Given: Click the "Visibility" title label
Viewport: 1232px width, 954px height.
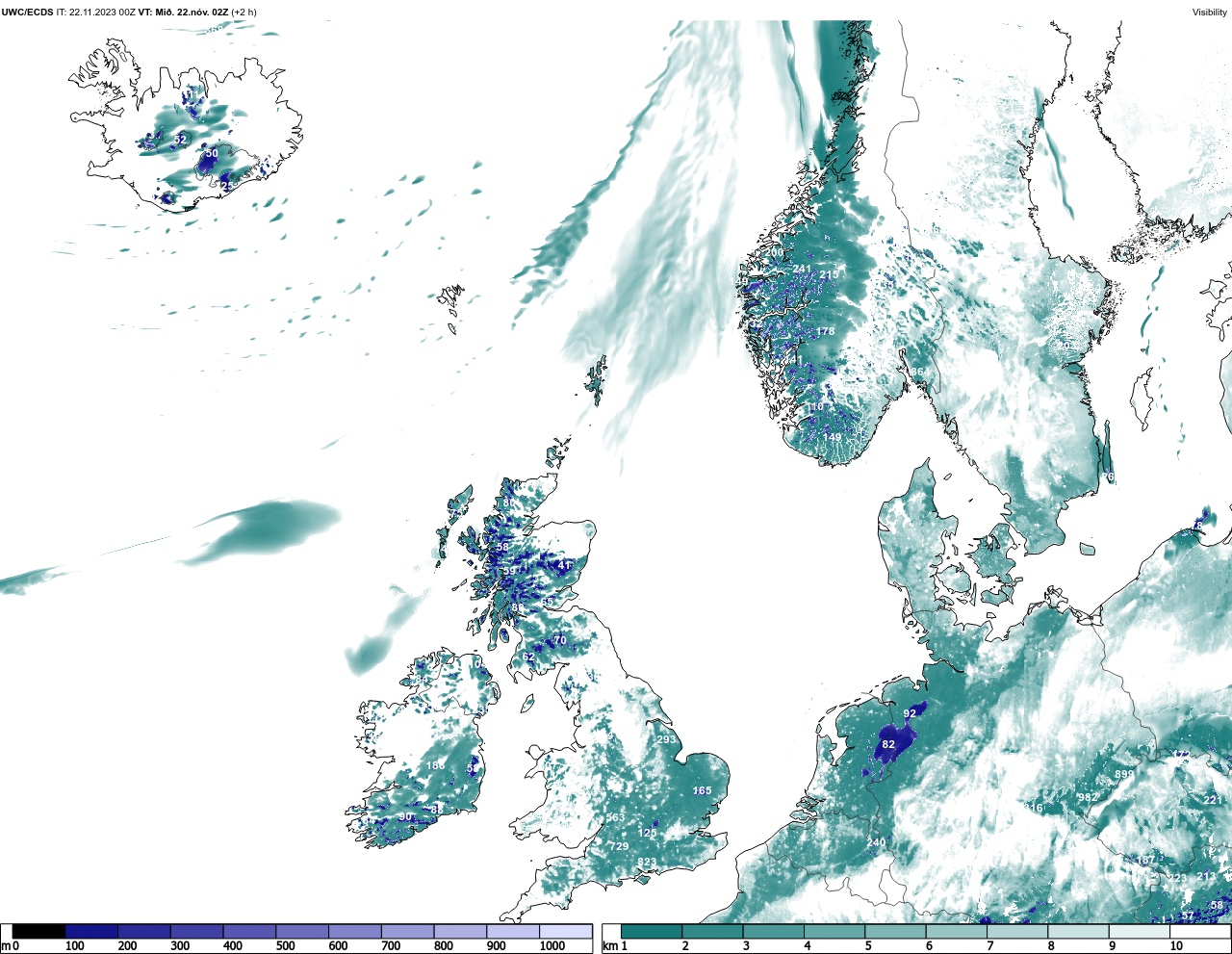Looking at the screenshot, I should (1210, 13).
